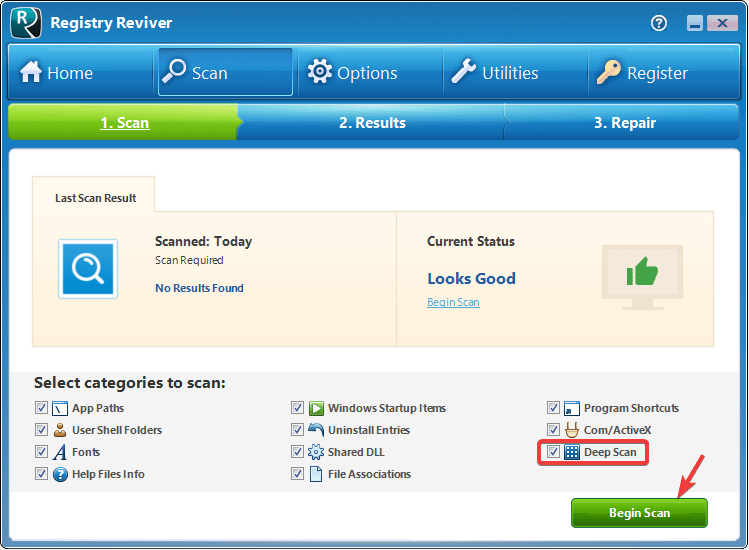Click the Windows Startup Items play icon
This screenshot has height=550, width=749.
(316, 409)
